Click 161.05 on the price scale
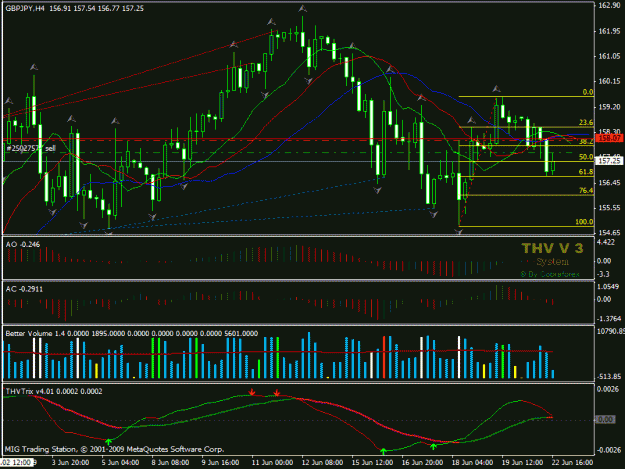The height and width of the screenshot is (469, 625). coord(609,56)
